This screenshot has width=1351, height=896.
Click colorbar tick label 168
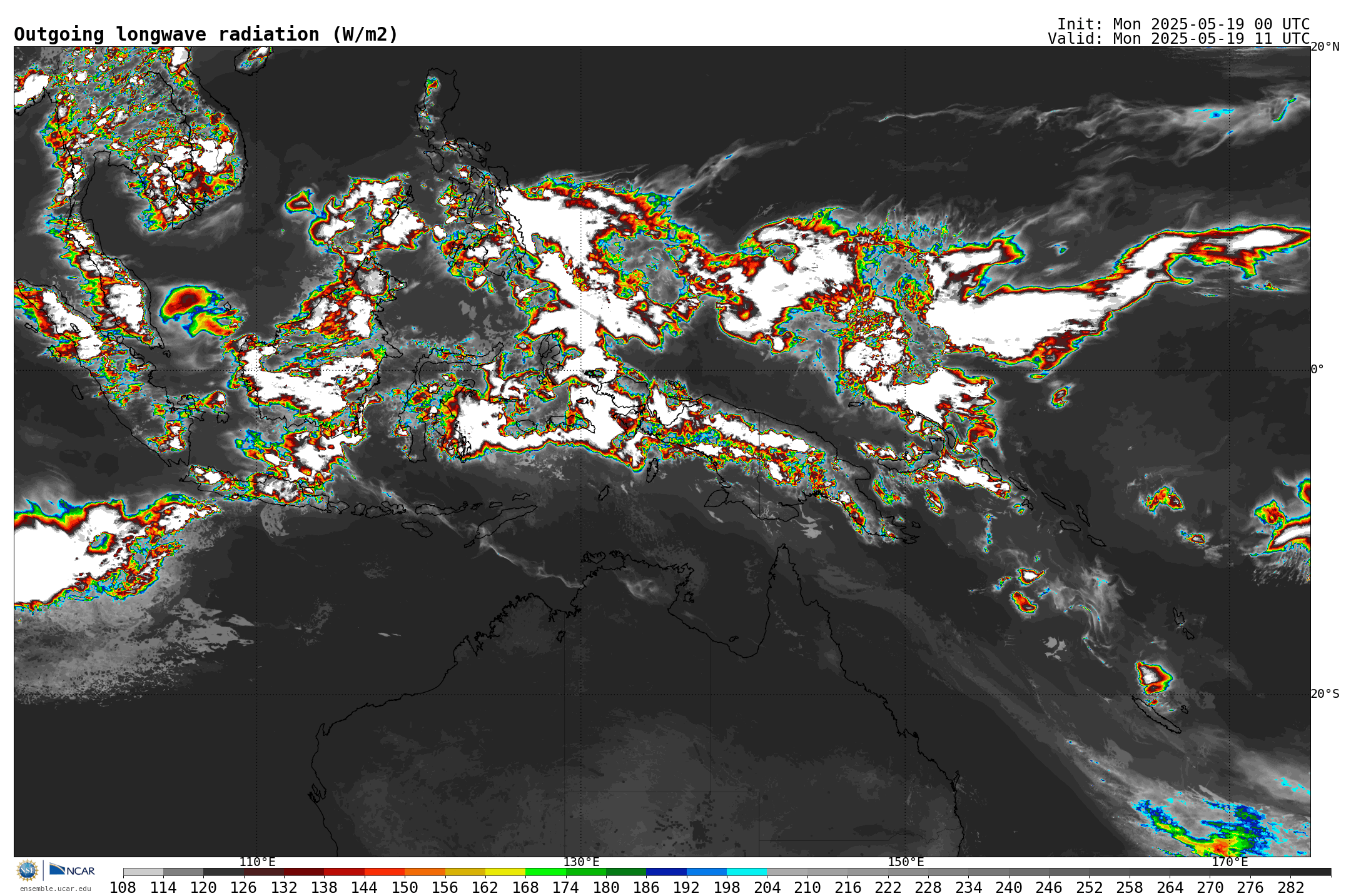(525, 888)
